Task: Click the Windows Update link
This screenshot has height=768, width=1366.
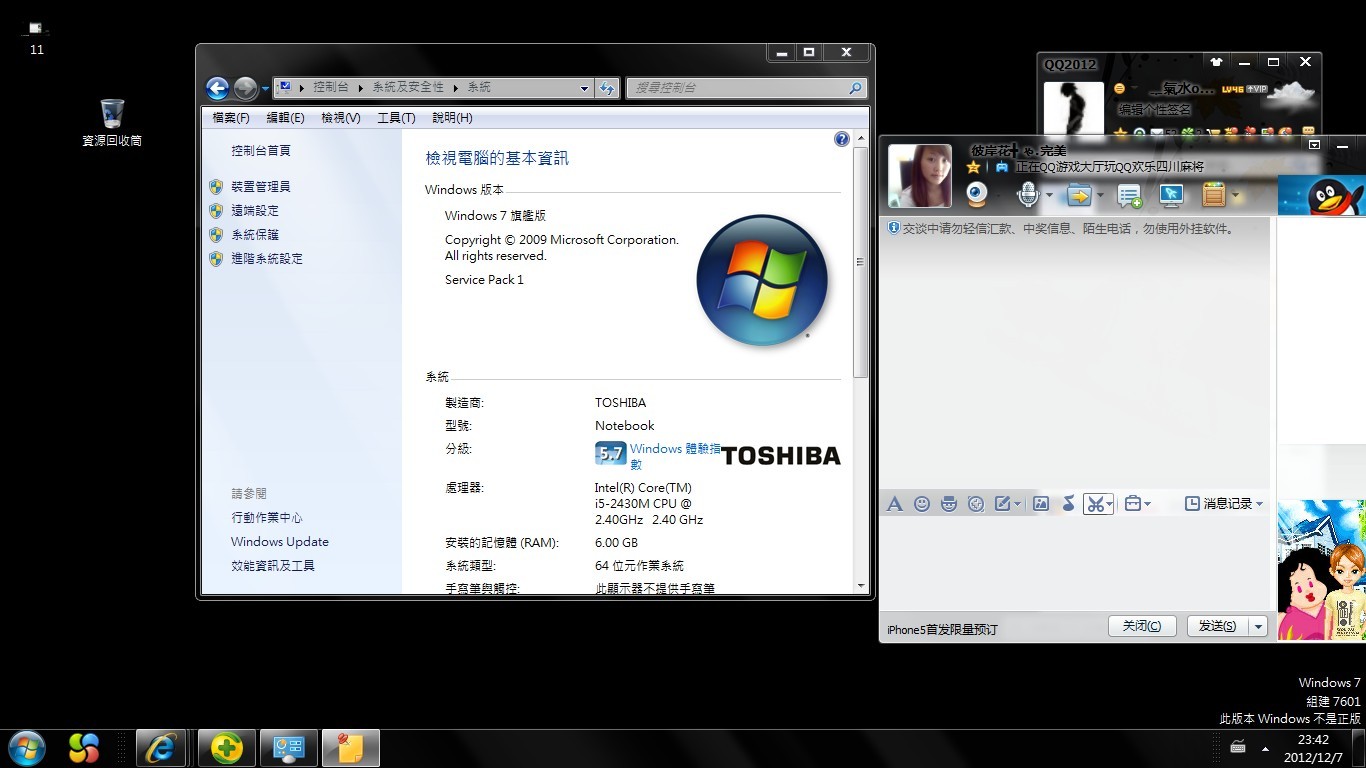Action: point(280,541)
